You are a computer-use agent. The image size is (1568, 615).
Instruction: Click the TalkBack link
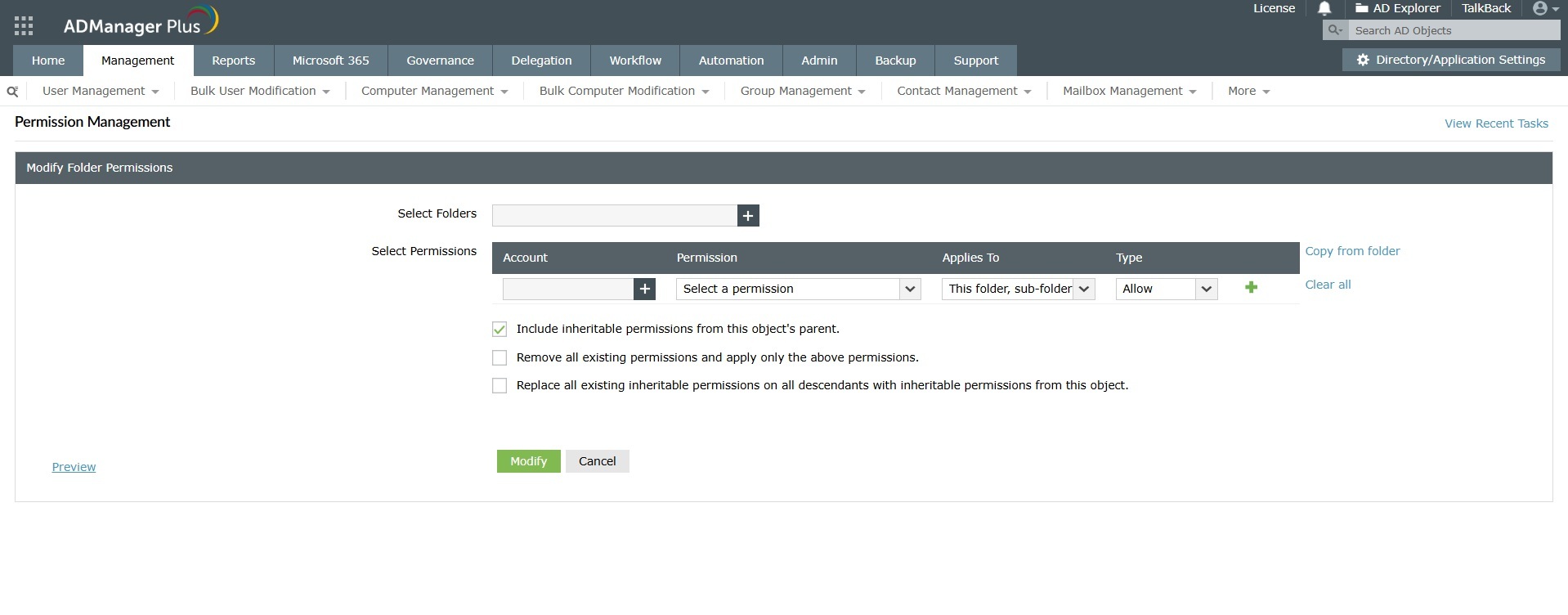point(1486,8)
